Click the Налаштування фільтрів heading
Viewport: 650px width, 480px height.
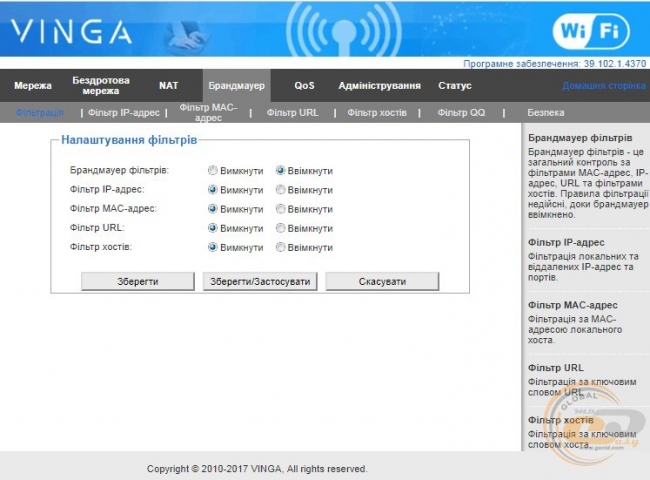(129, 140)
